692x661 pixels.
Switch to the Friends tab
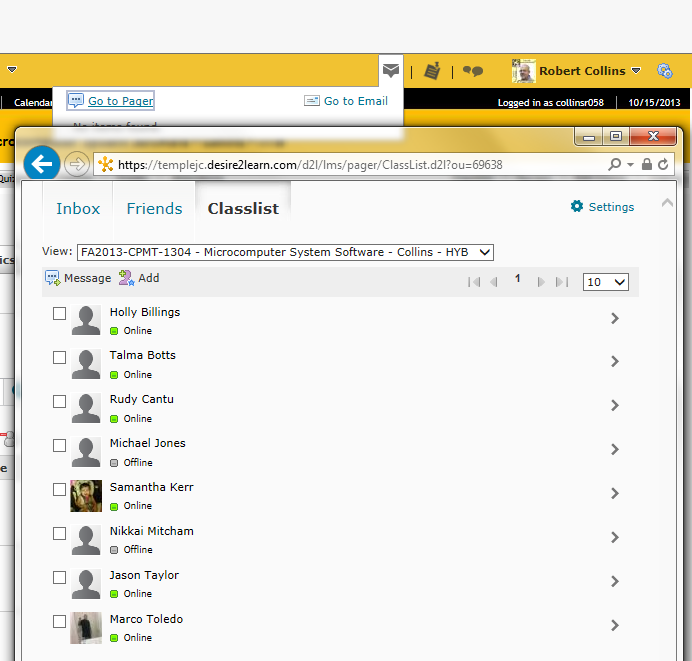154,208
